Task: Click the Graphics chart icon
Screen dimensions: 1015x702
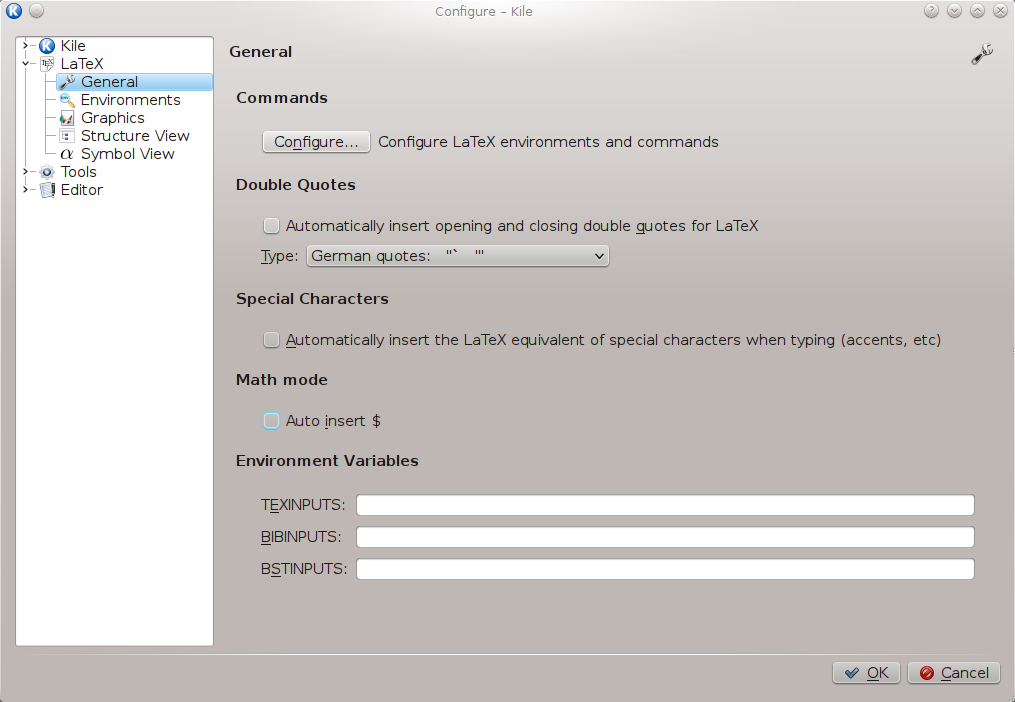Action: (x=67, y=118)
